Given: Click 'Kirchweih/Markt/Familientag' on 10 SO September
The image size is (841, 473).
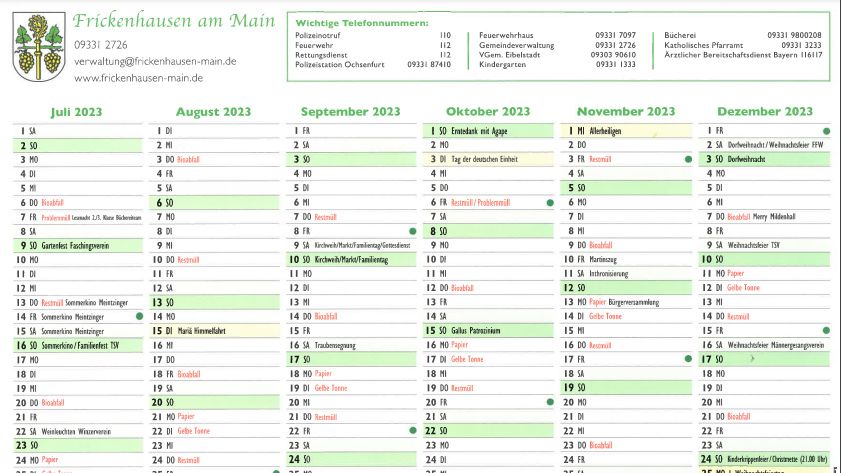Looking at the screenshot, I should (351, 260).
